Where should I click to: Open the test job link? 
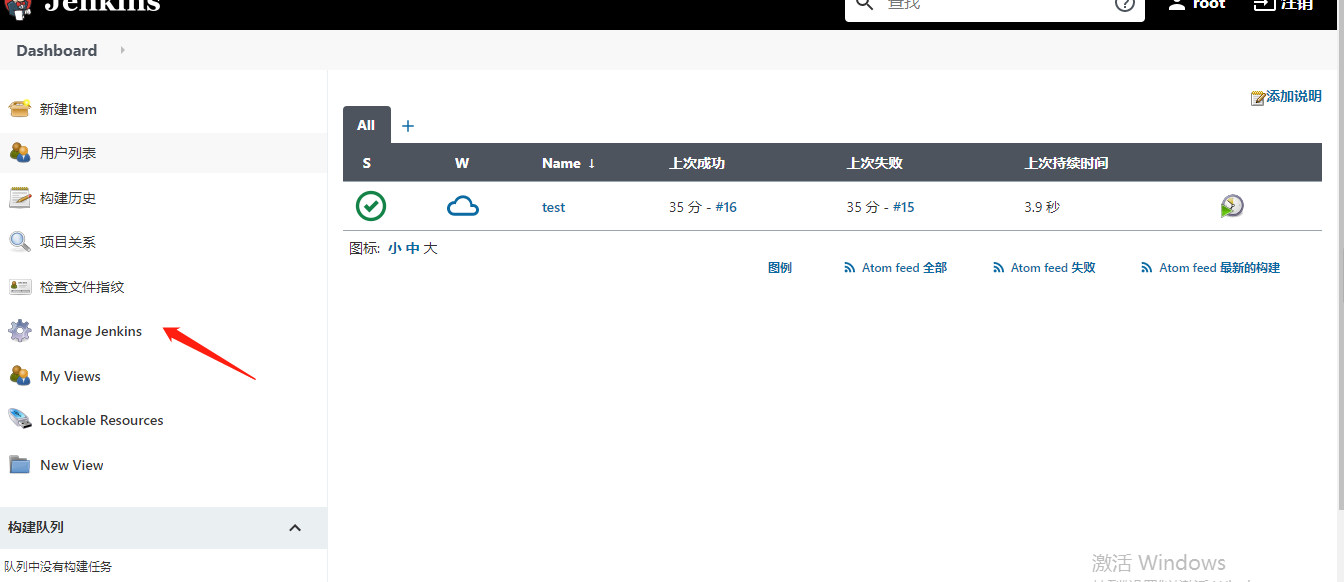click(x=553, y=207)
